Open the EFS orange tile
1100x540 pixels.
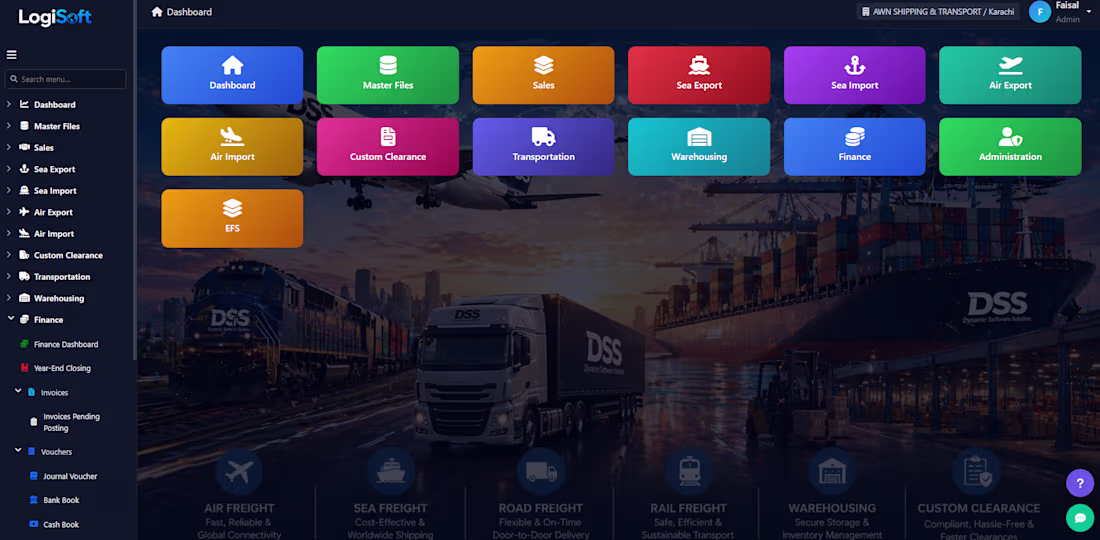232,218
